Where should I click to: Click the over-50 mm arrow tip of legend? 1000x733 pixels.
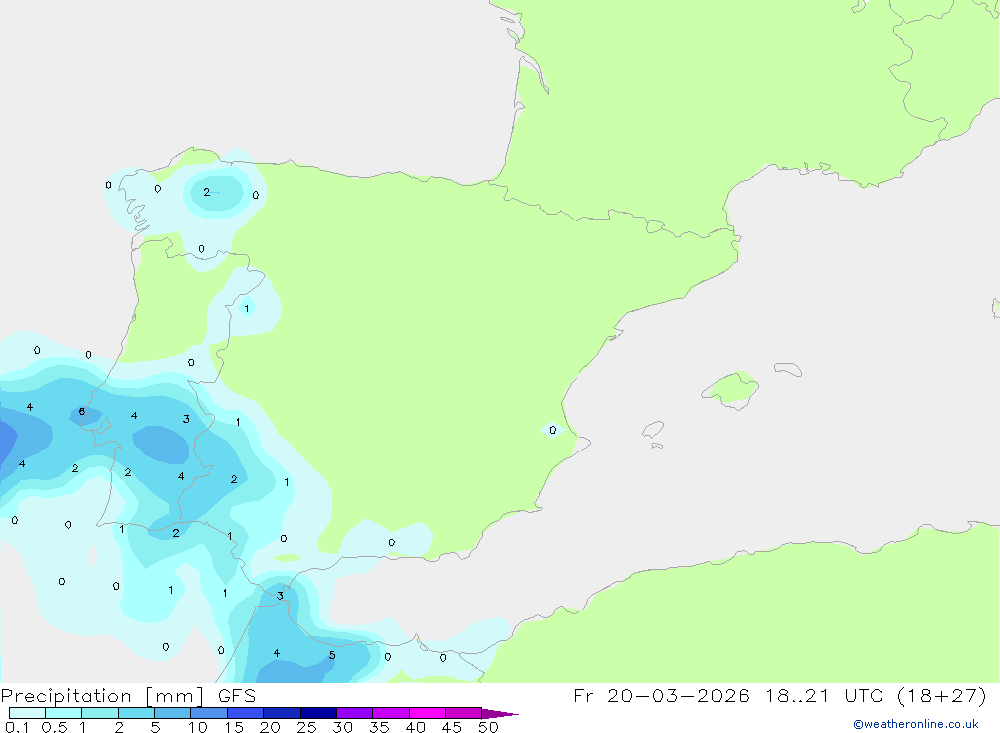pos(499,713)
